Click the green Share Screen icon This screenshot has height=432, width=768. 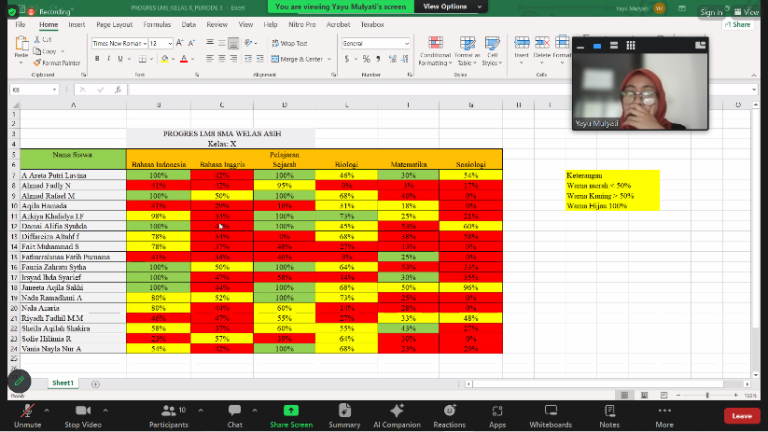coord(291,410)
